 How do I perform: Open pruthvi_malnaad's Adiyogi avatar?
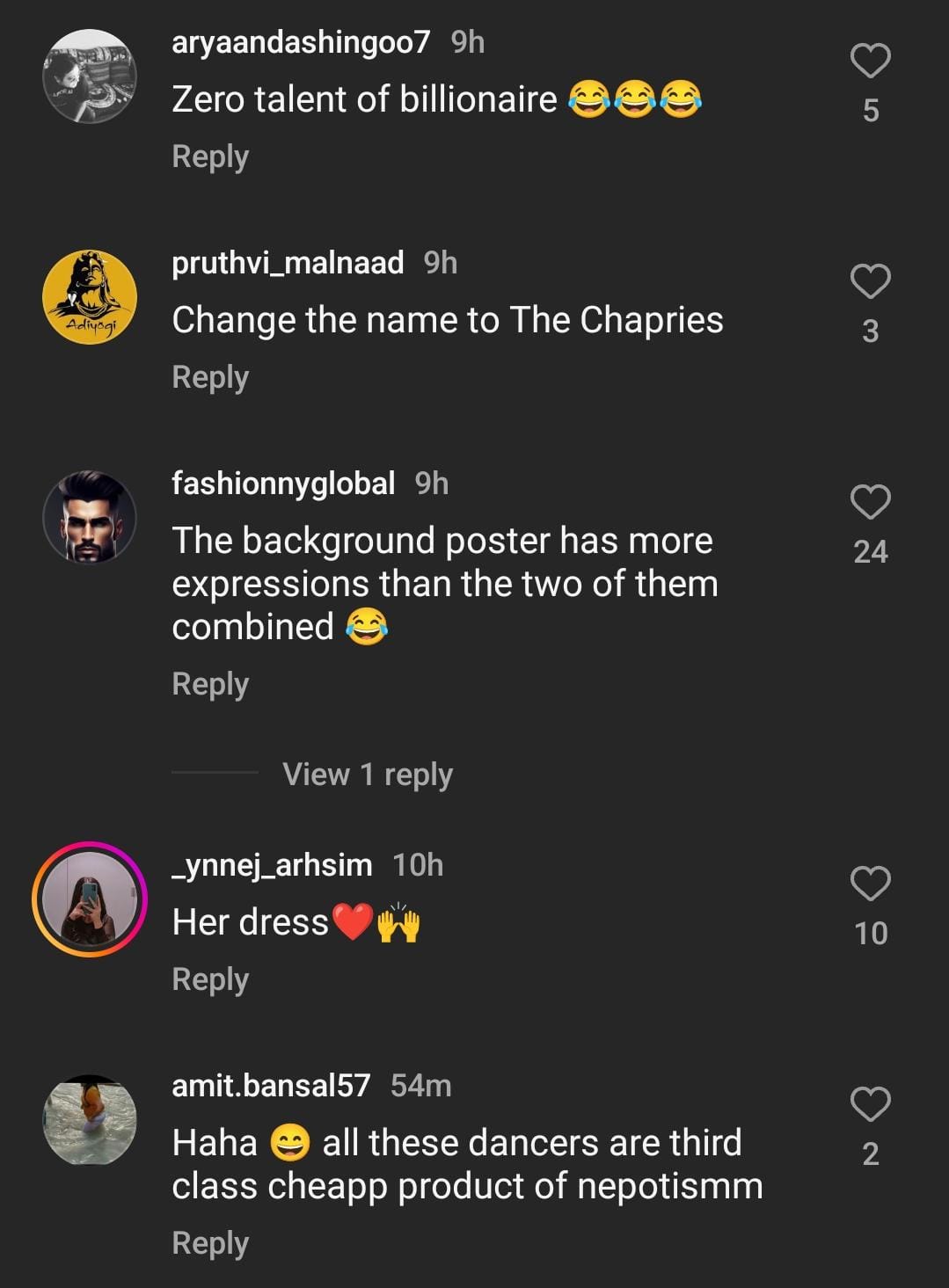point(90,297)
